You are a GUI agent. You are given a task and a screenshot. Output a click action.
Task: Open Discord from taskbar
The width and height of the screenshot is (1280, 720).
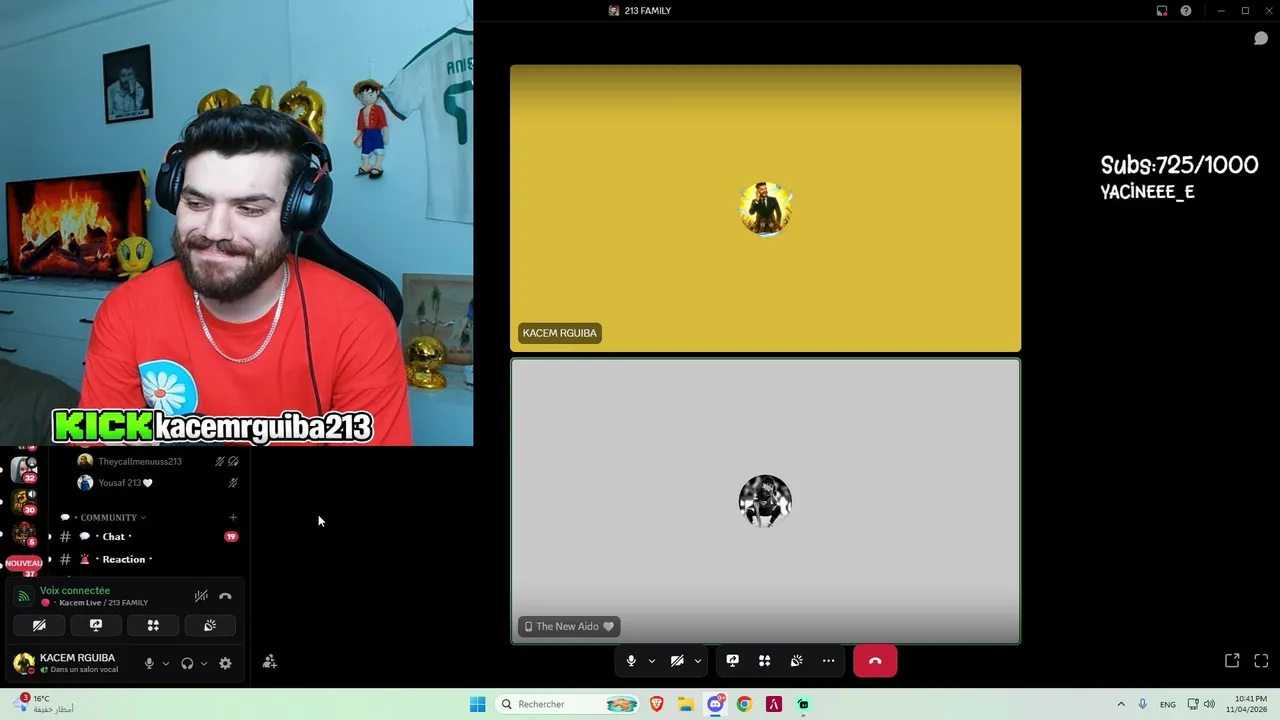(715, 704)
